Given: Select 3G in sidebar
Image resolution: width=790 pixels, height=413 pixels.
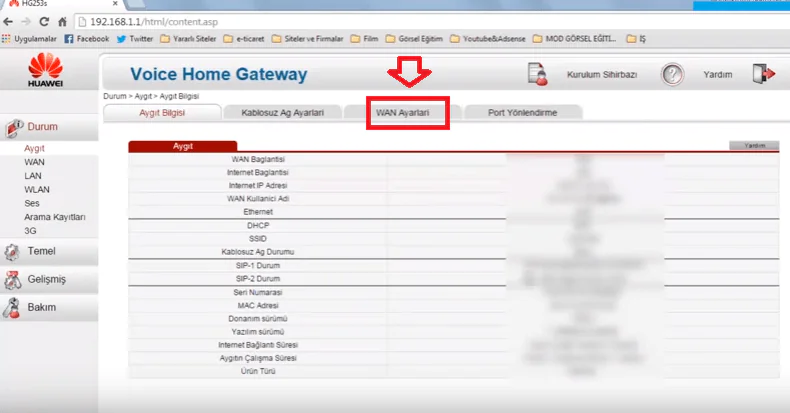Looking at the screenshot, I should click(x=30, y=231).
